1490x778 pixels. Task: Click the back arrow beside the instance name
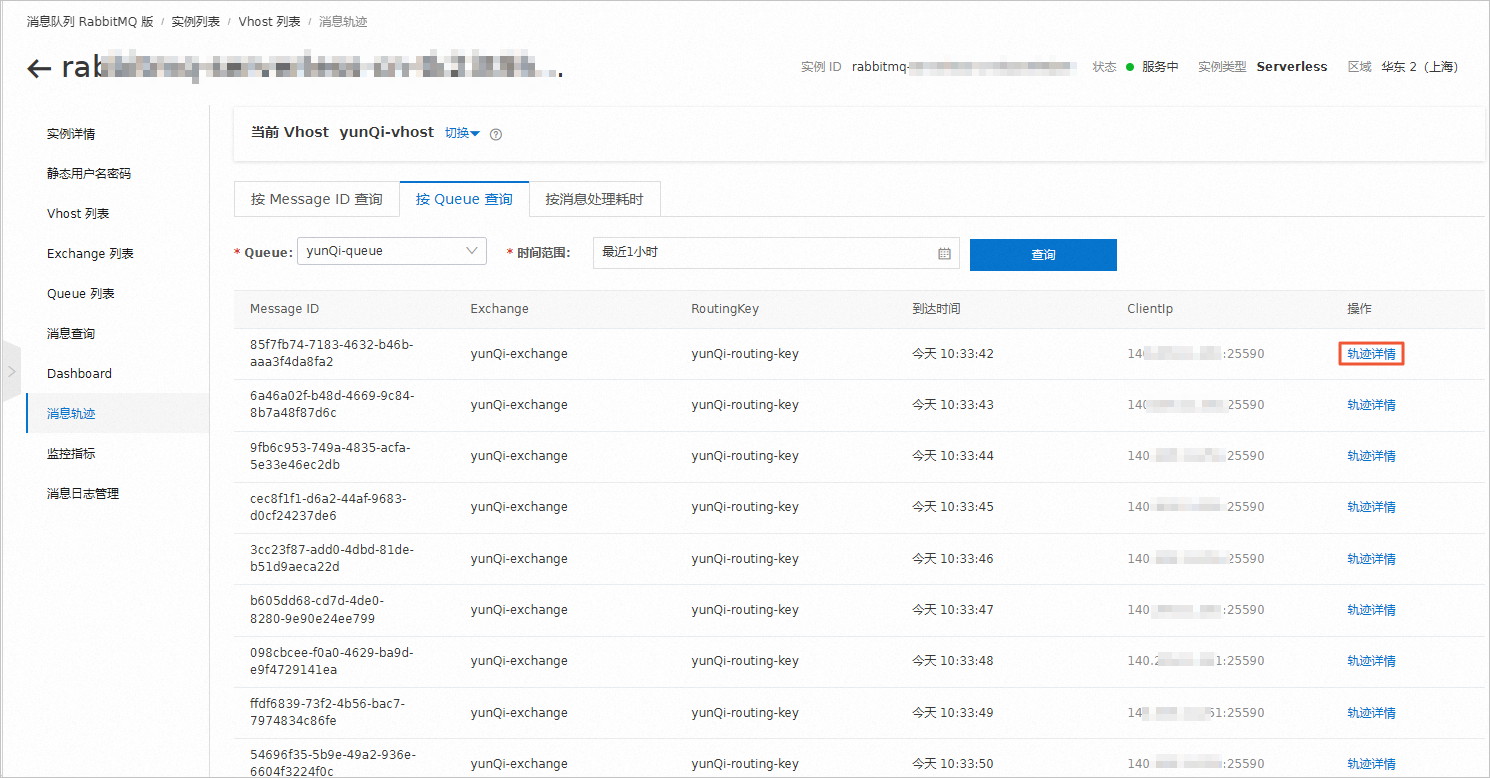coord(39,68)
